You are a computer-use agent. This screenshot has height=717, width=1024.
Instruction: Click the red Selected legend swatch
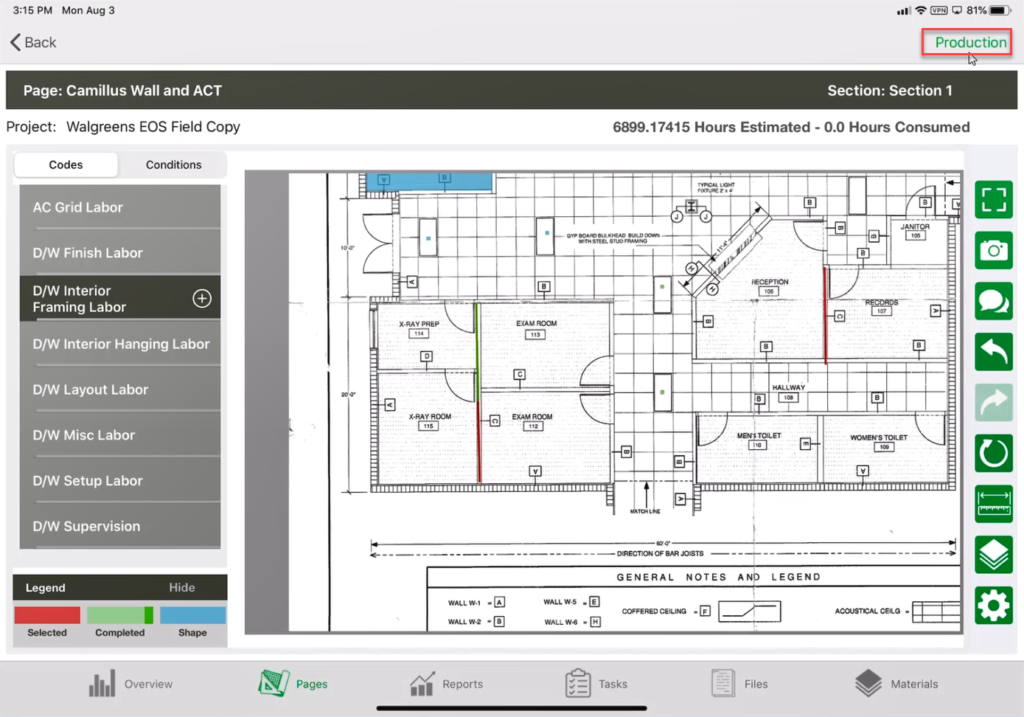[47, 616]
